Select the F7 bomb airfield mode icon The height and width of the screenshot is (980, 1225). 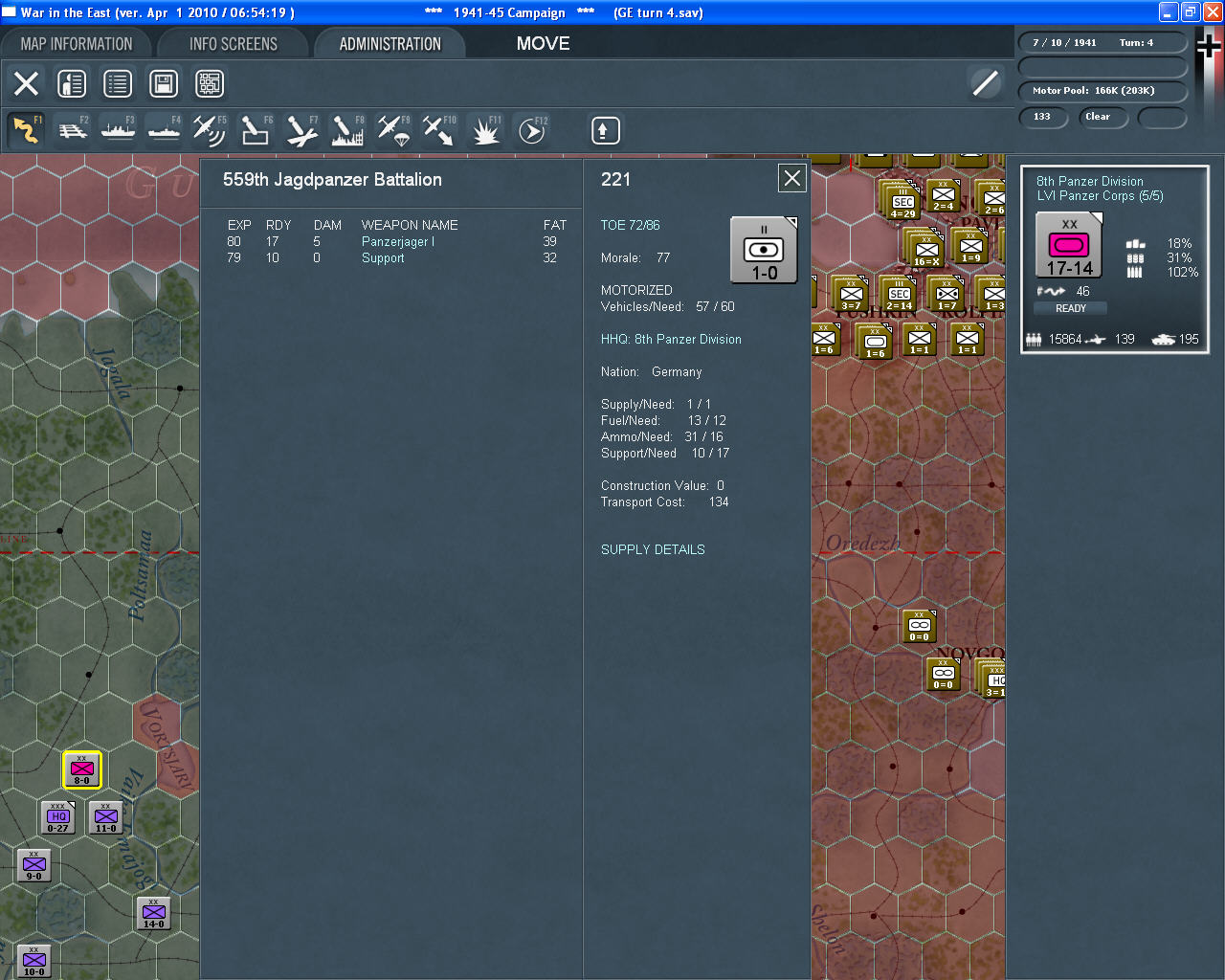click(301, 130)
